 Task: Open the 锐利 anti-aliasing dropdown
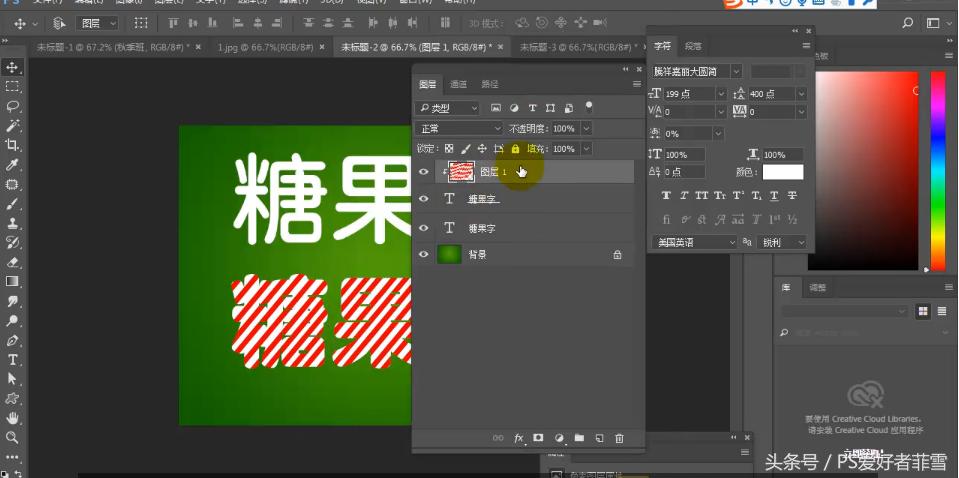click(782, 243)
